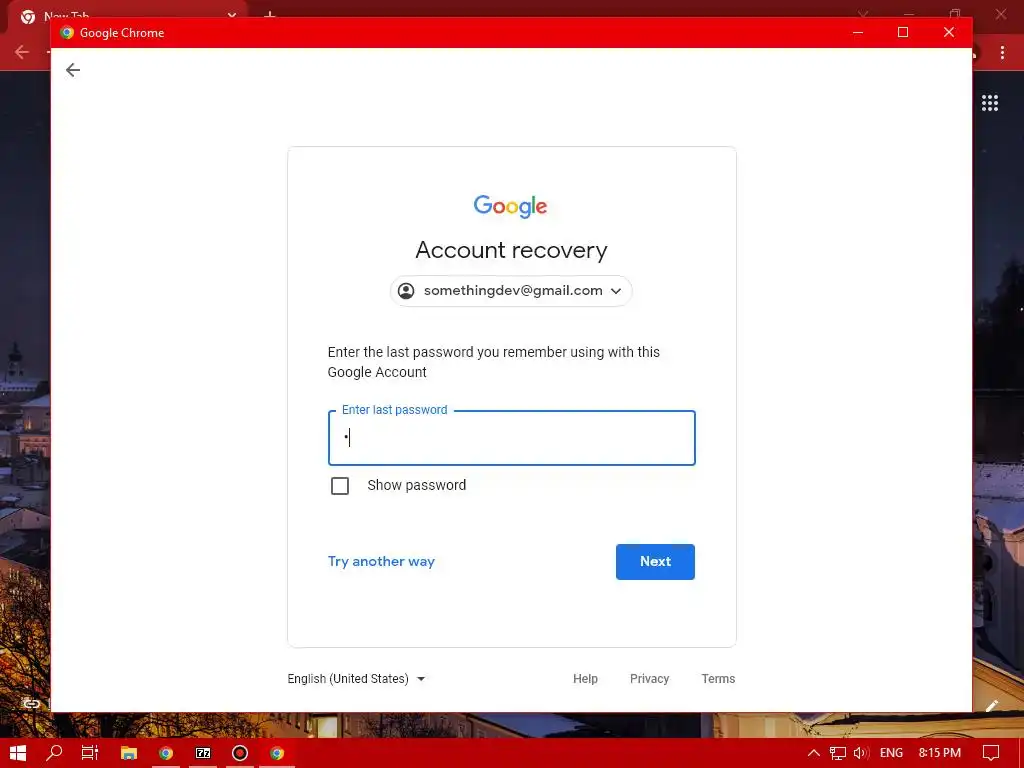The height and width of the screenshot is (768, 1024).
Task: Focus the Enter last password field
Action: pos(511,438)
